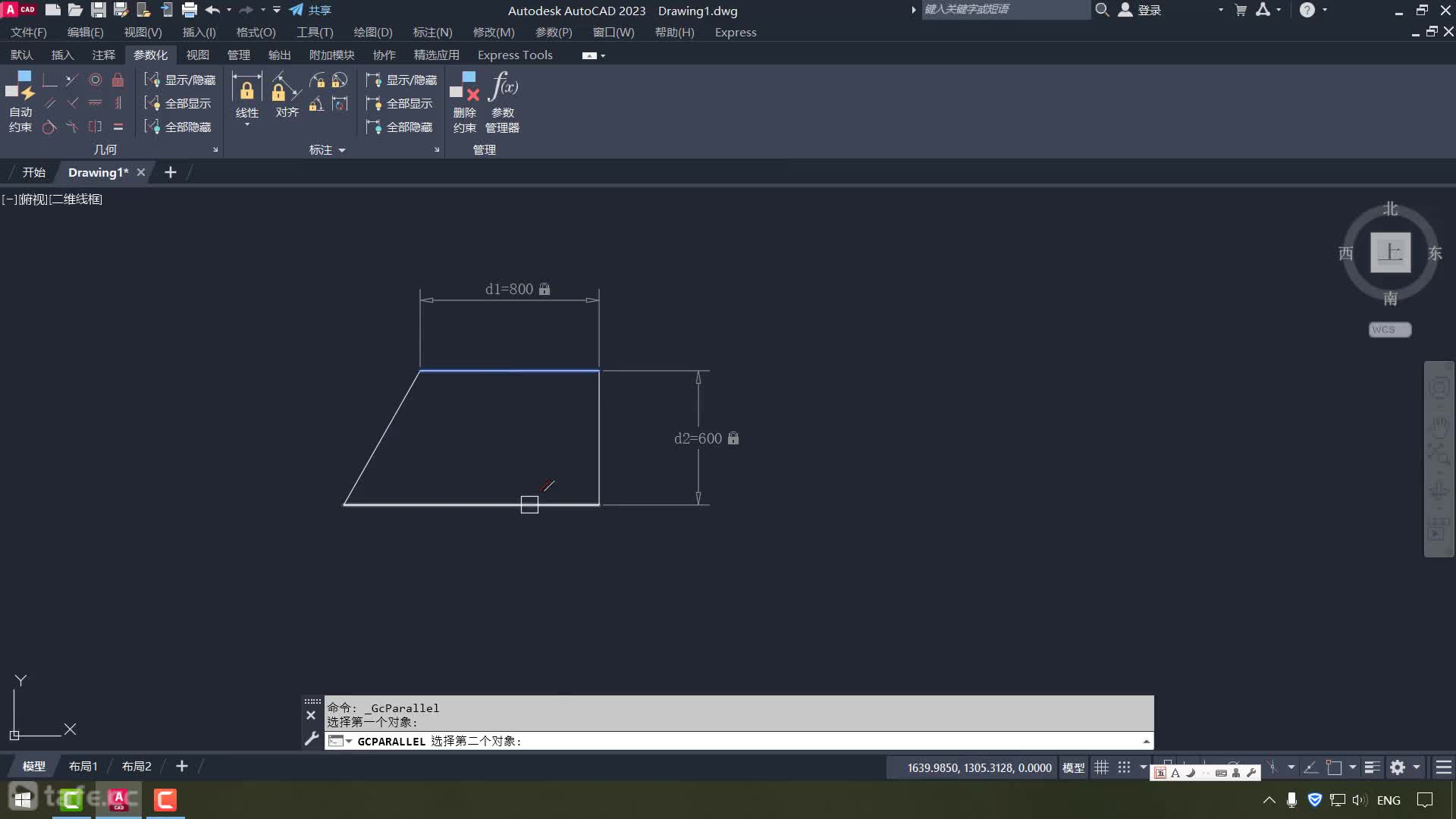
Task: Open Customize Quick Access Toolbar dropdown
Action: pos(277,10)
